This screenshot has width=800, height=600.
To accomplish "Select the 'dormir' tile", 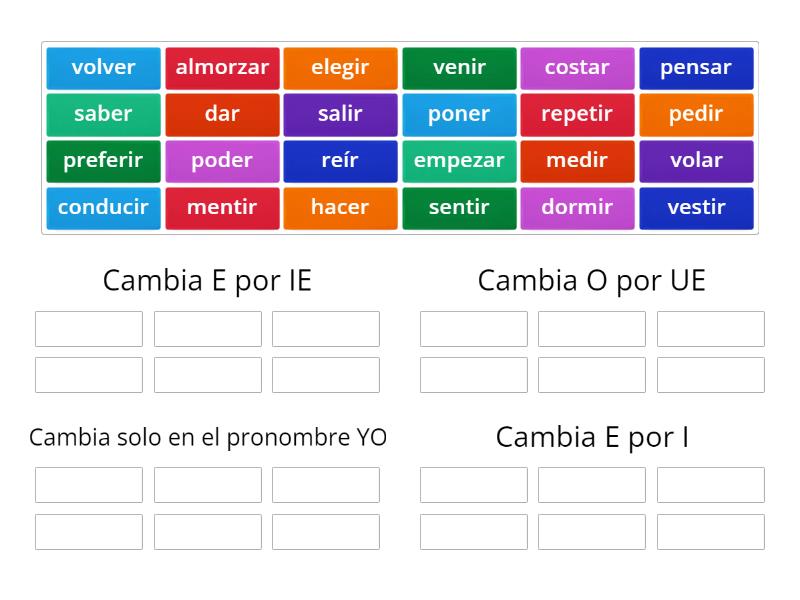I will (x=578, y=208).
